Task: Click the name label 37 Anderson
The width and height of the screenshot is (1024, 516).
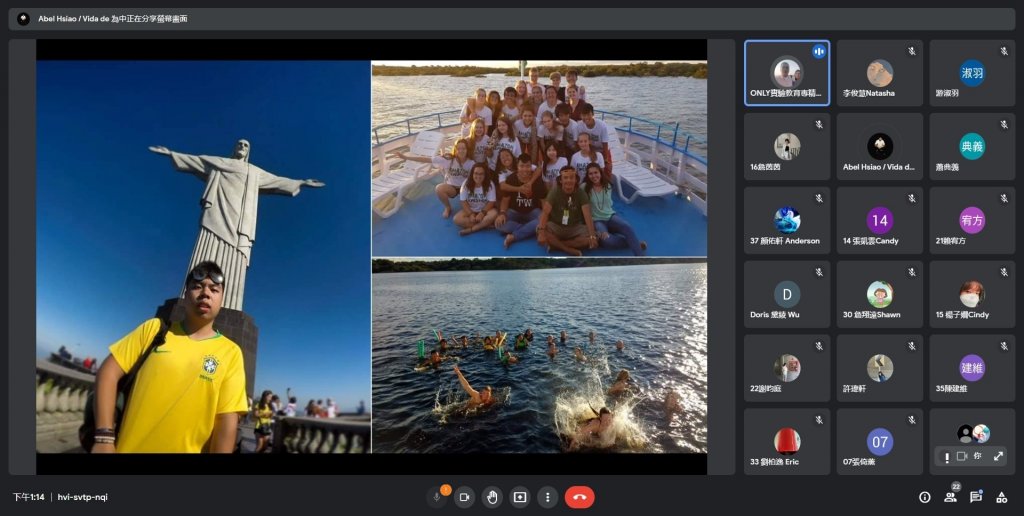Action: click(784, 241)
